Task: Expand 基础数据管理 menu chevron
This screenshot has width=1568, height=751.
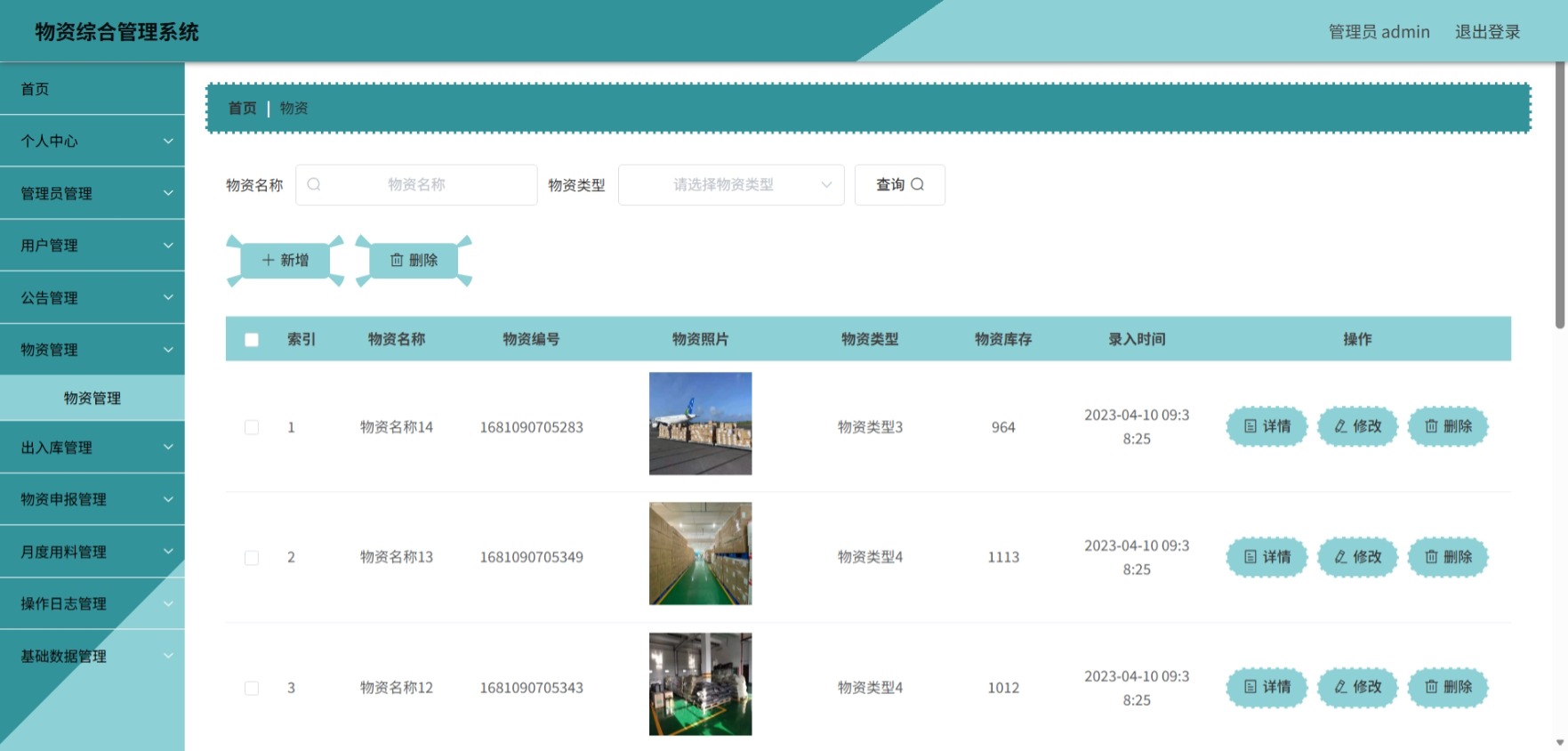Action: pyautogui.click(x=168, y=656)
